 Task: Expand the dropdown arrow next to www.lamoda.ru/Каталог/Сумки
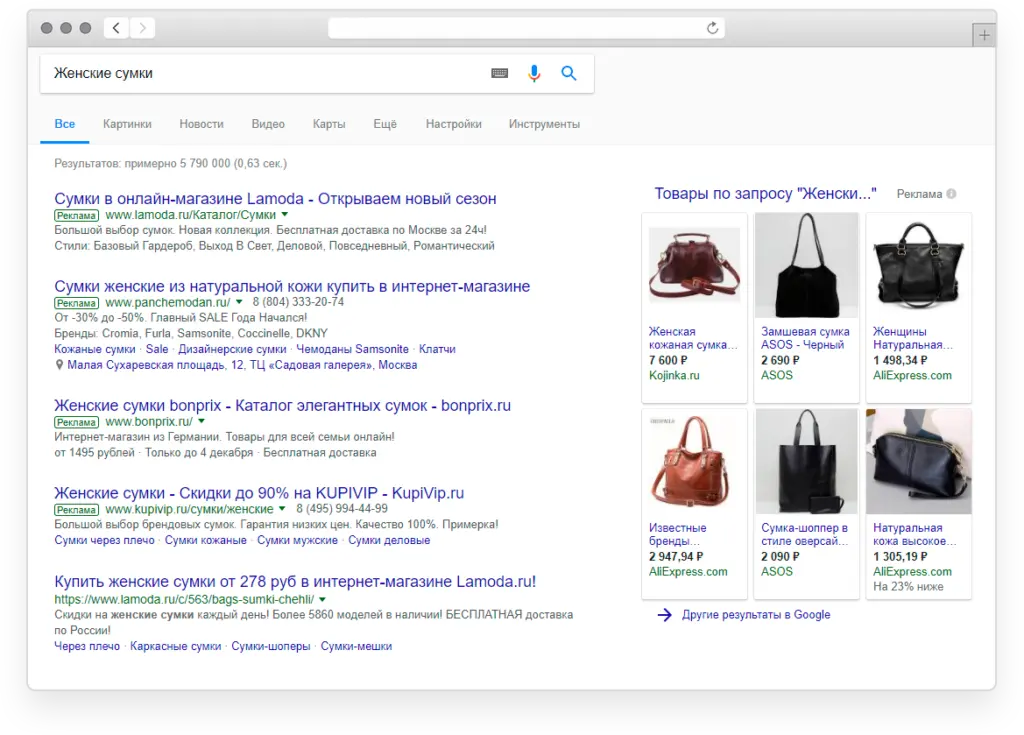coord(285,214)
